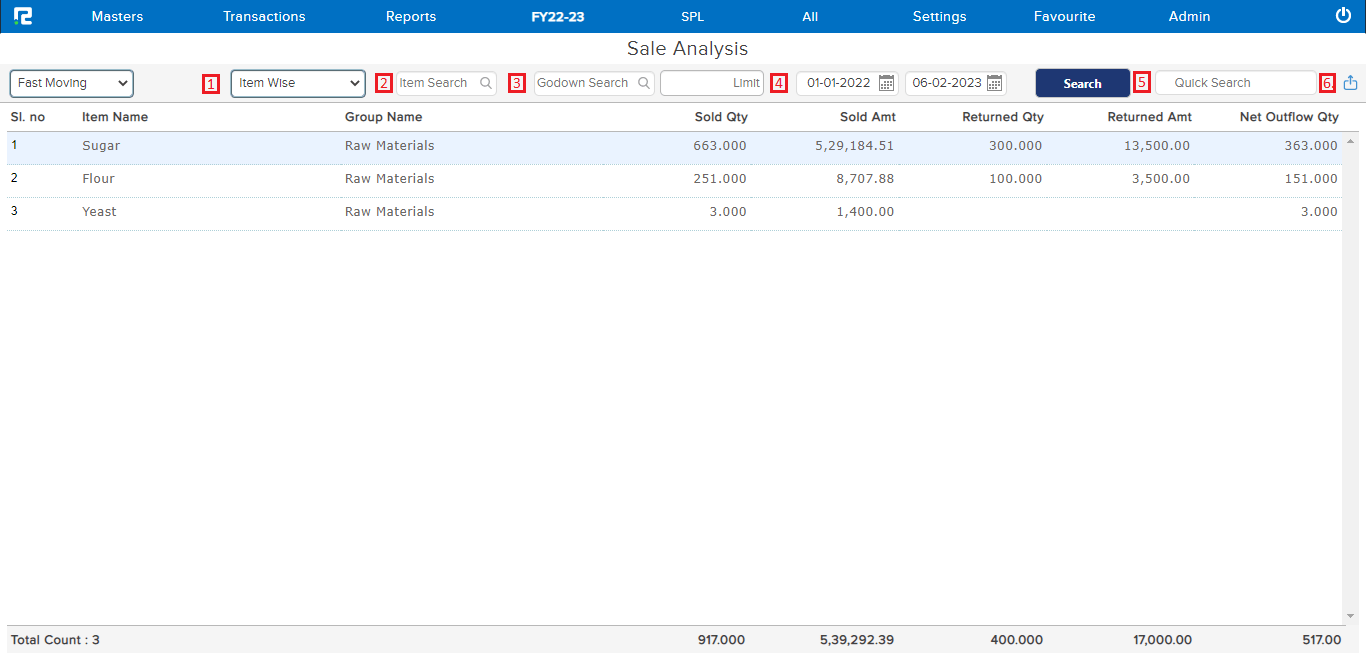Open the Settings menu

pos(939,16)
